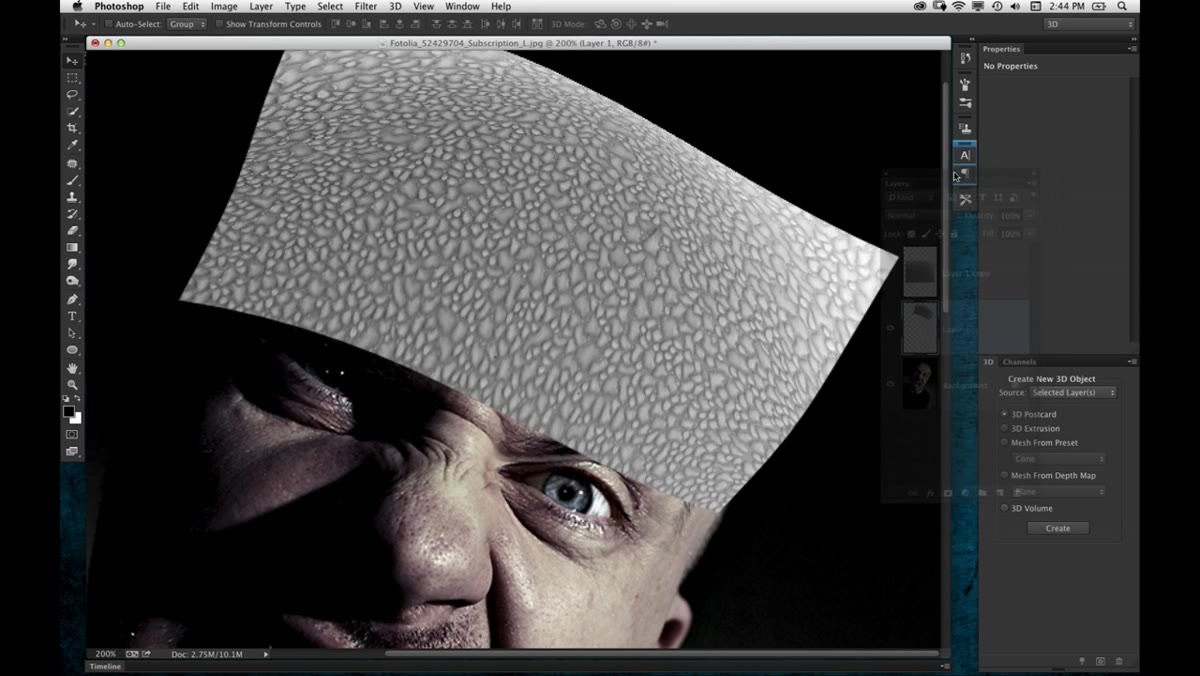Select the Zoom tool in toolbox
This screenshot has height=676, width=1200.
tap(72, 385)
